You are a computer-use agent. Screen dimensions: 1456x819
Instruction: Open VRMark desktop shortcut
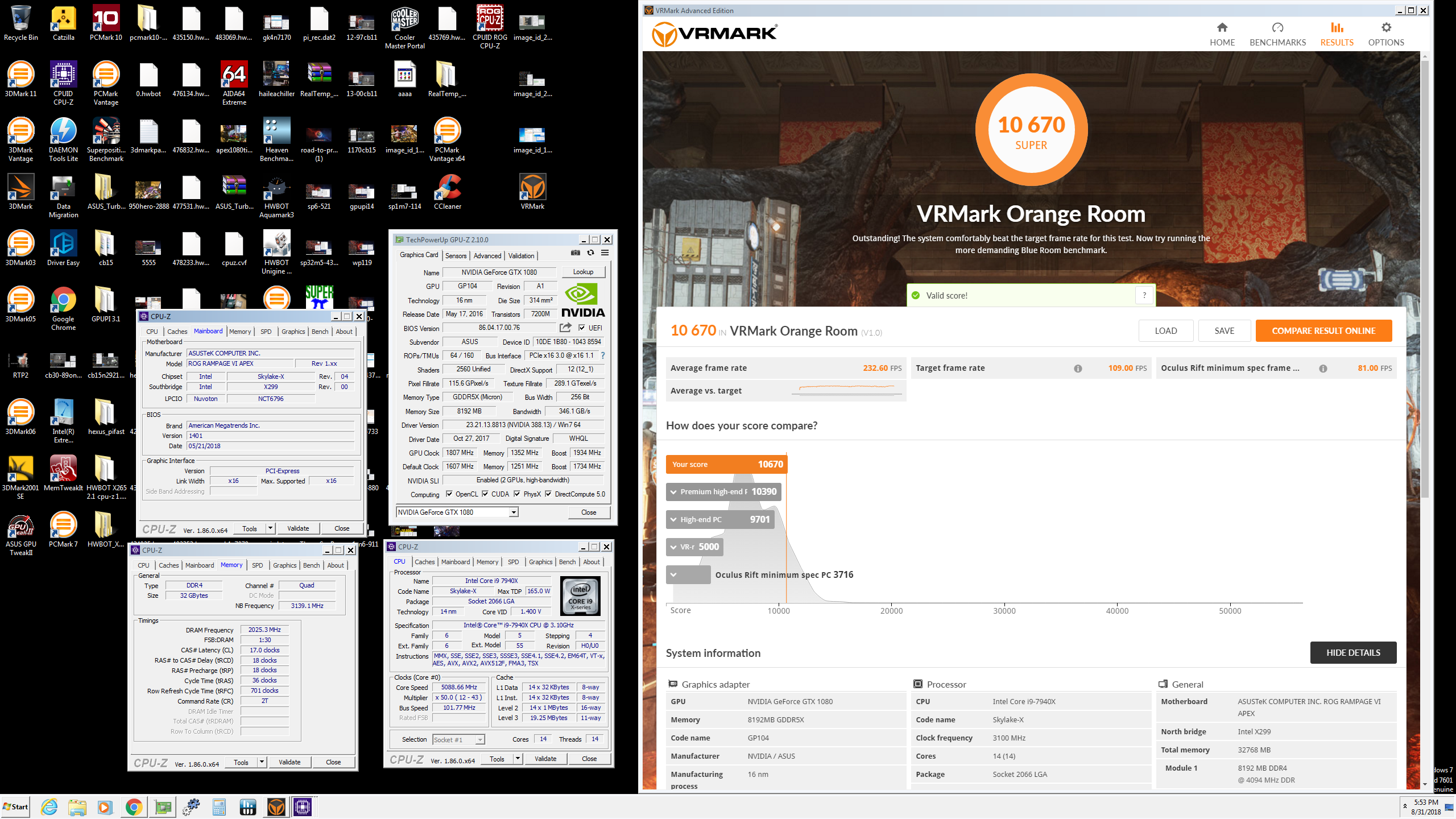[x=532, y=192]
